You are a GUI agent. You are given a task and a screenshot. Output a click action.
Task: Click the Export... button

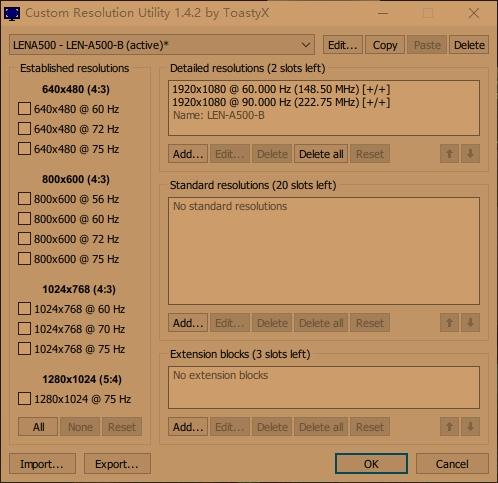pos(117,463)
